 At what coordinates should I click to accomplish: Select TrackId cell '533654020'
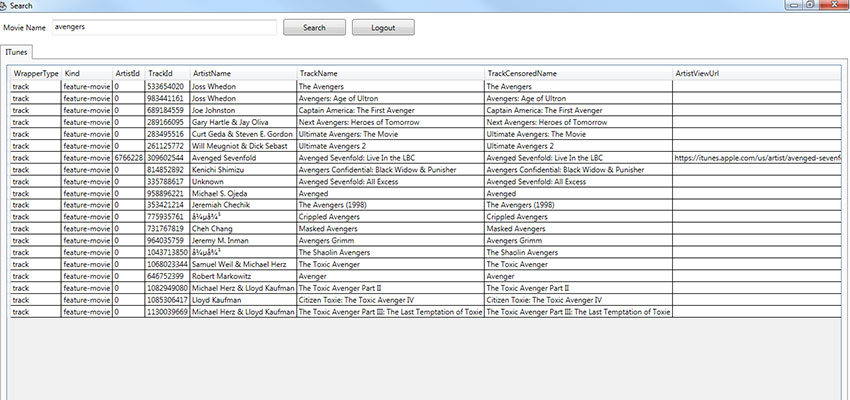click(x=167, y=86)
